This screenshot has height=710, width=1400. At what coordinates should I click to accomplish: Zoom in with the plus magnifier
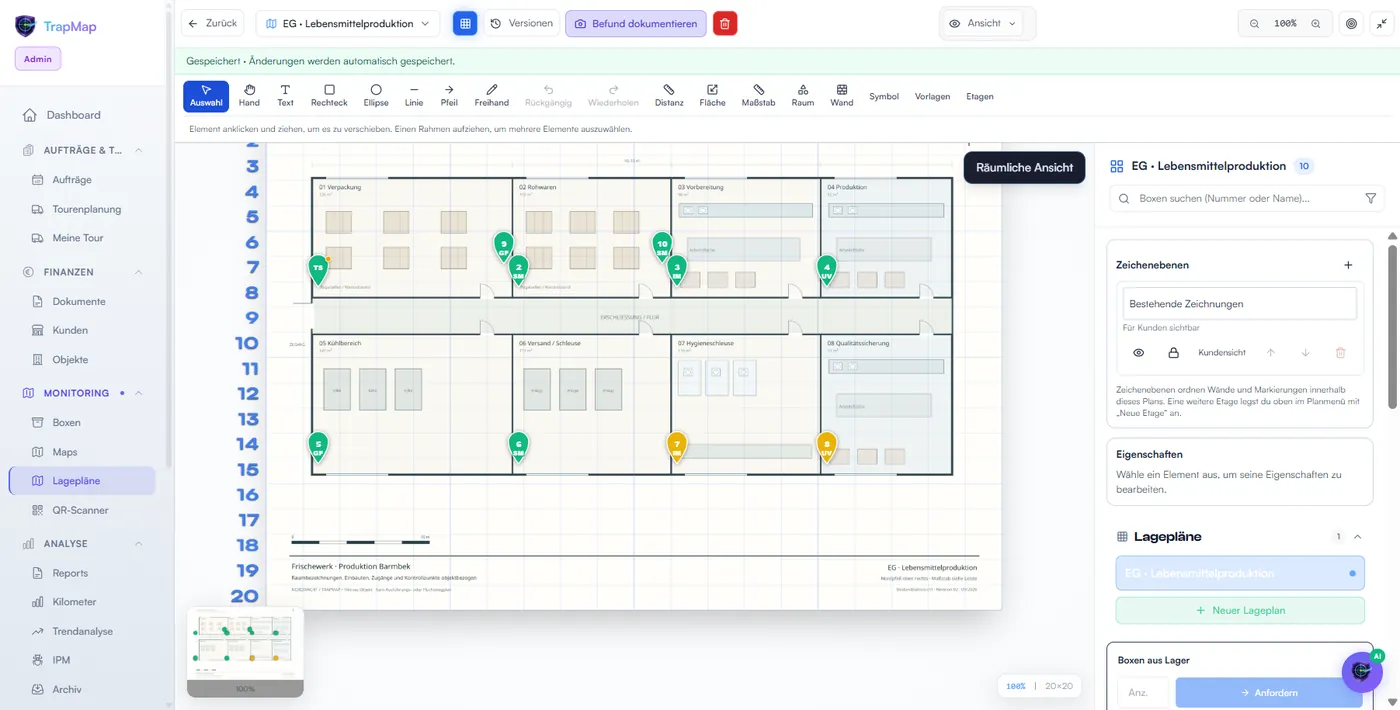tap(1316, 23)
